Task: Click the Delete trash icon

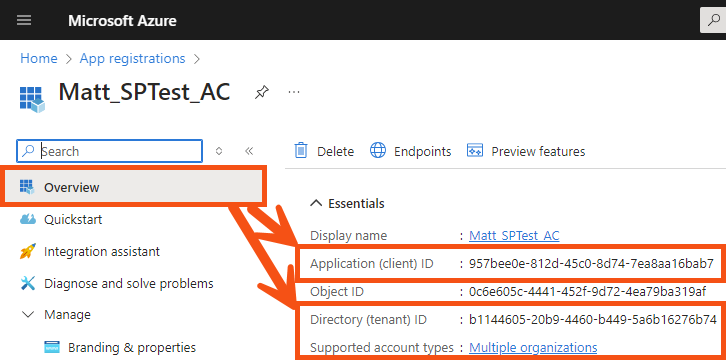Action: 301,151
